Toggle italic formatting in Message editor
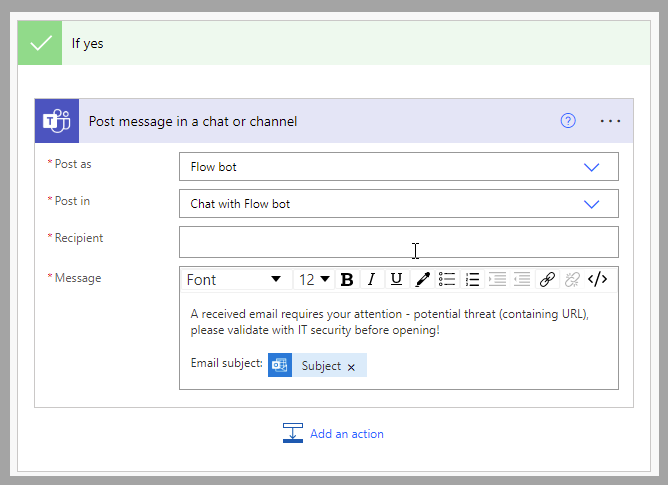Viewport: 668px width, 485px height. pos(371,280)
